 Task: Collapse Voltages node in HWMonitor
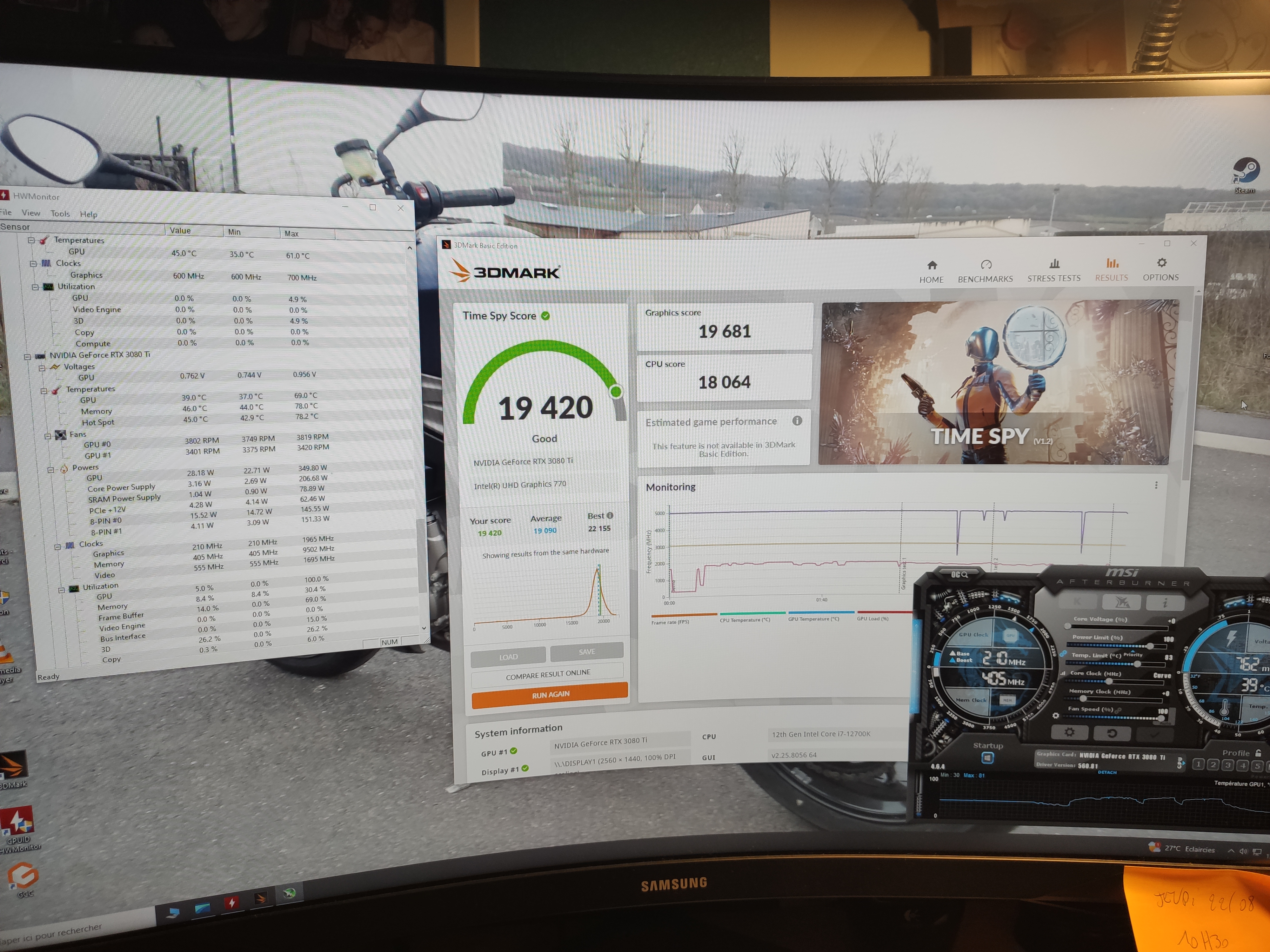[x=41, y=368]
